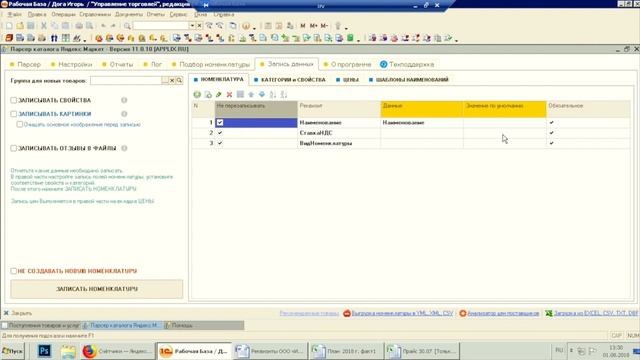
Task: Open the ШАБЛОНЫ НАИМЕНОВАНИЙ tab
Action: 409,80
